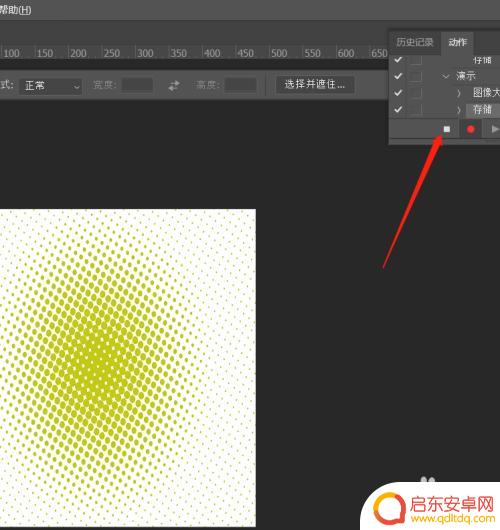Toggle the dialog box for the 演示 action
The image size is (500, 530).
(x=415, y=76)
